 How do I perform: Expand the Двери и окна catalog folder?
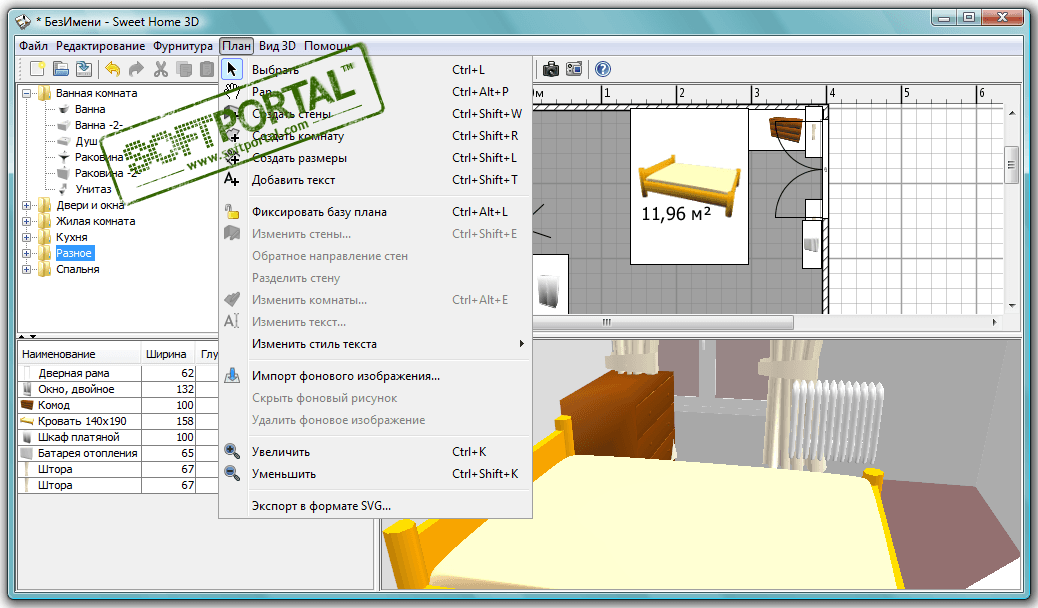tap(26, 205)
